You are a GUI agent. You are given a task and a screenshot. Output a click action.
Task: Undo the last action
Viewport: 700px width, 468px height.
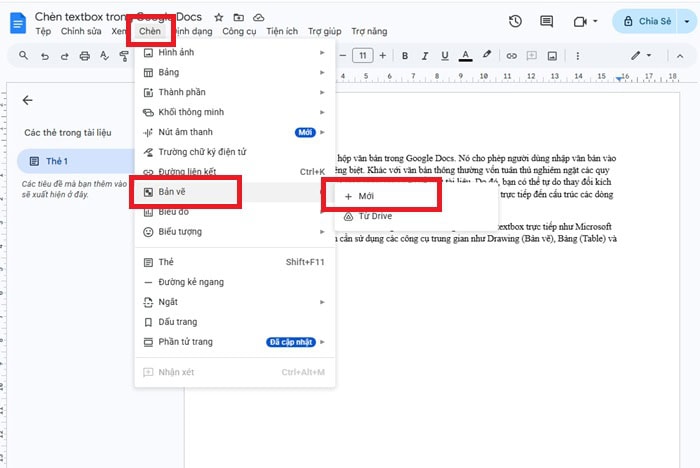coord(45,56)
